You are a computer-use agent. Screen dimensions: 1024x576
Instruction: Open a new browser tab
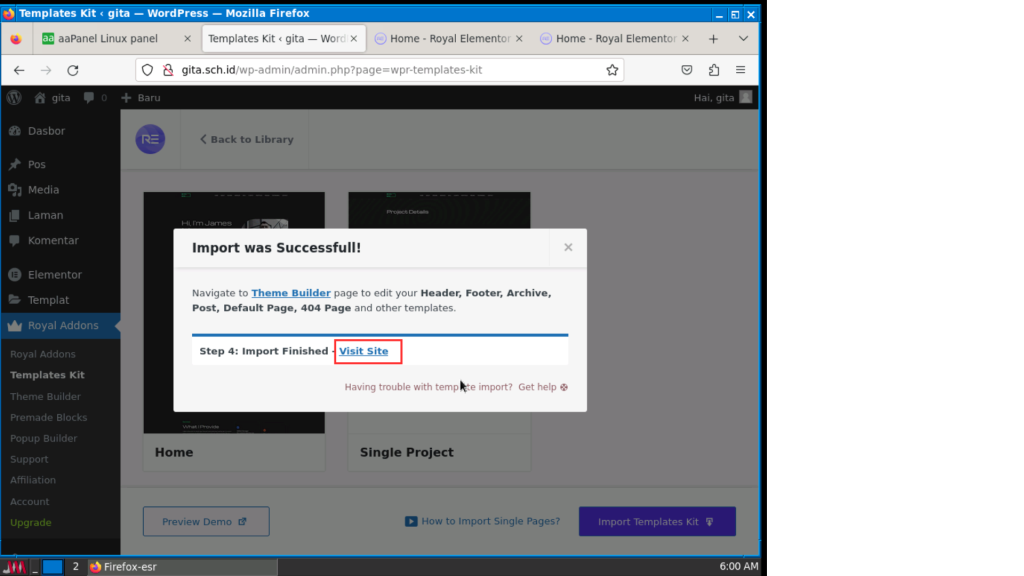pyautogui.click(x=713, y=39)
